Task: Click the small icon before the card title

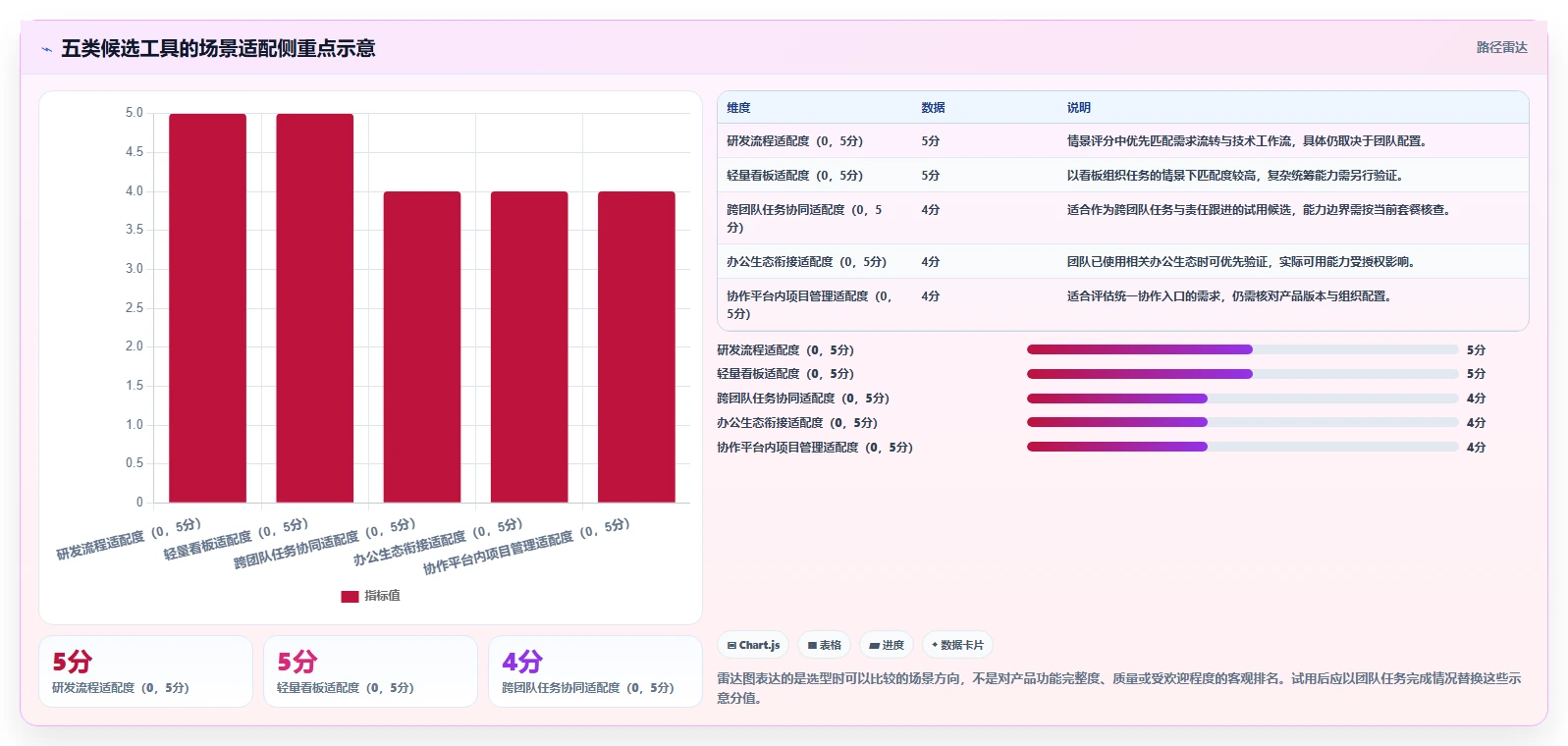Action: point(46,49)
